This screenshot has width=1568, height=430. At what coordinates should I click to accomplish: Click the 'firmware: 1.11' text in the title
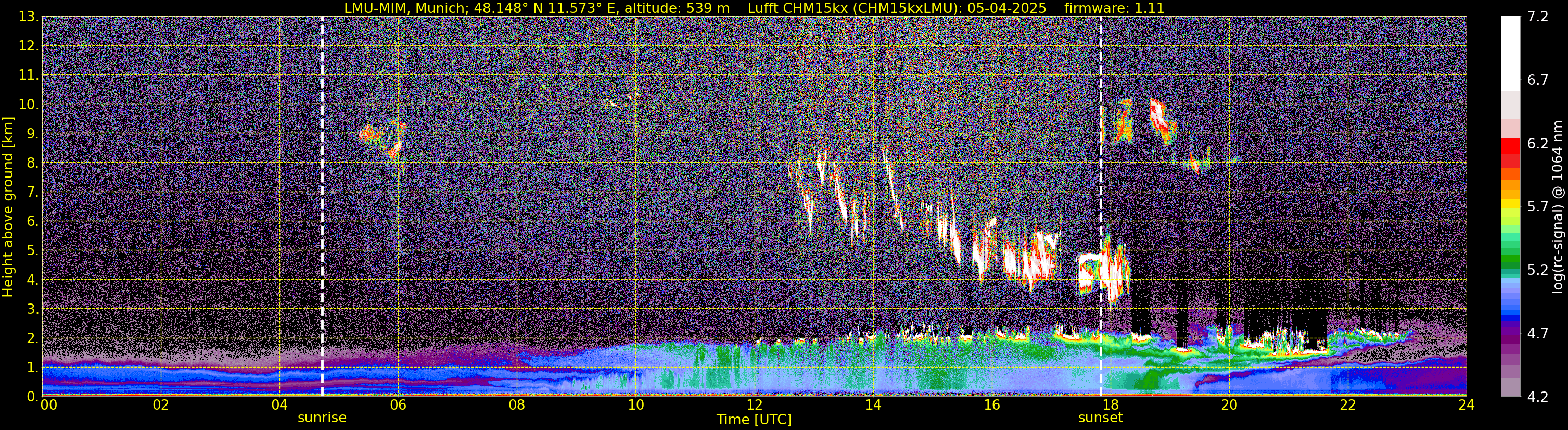pyautogui.click(x=1114, y=8)
